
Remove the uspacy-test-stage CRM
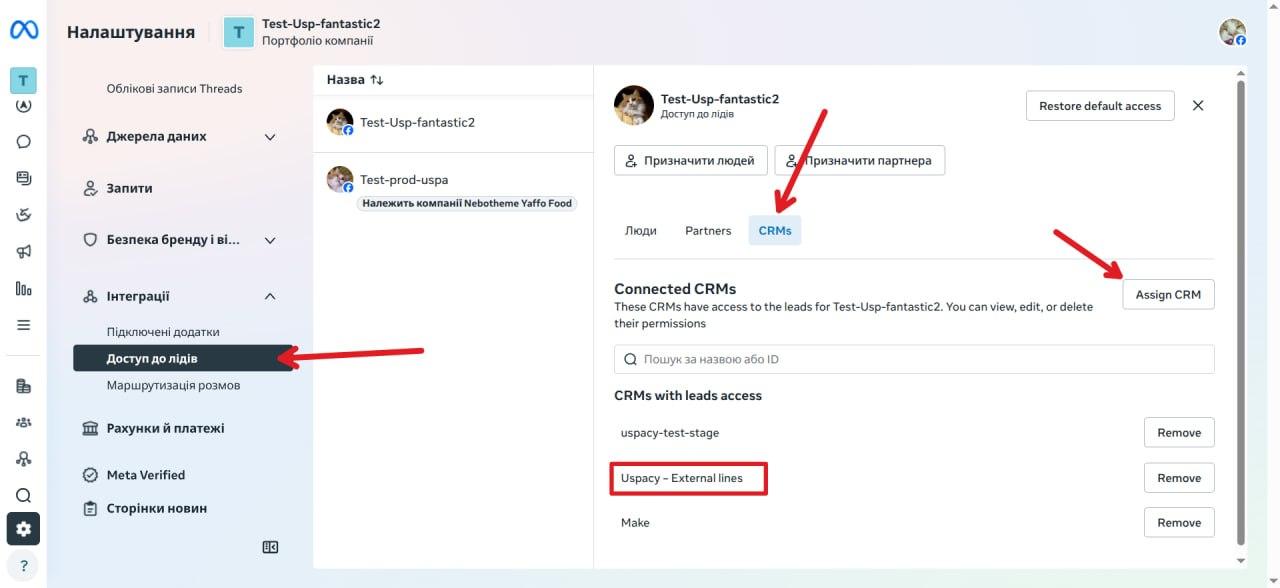click(x=1179, y=433)
